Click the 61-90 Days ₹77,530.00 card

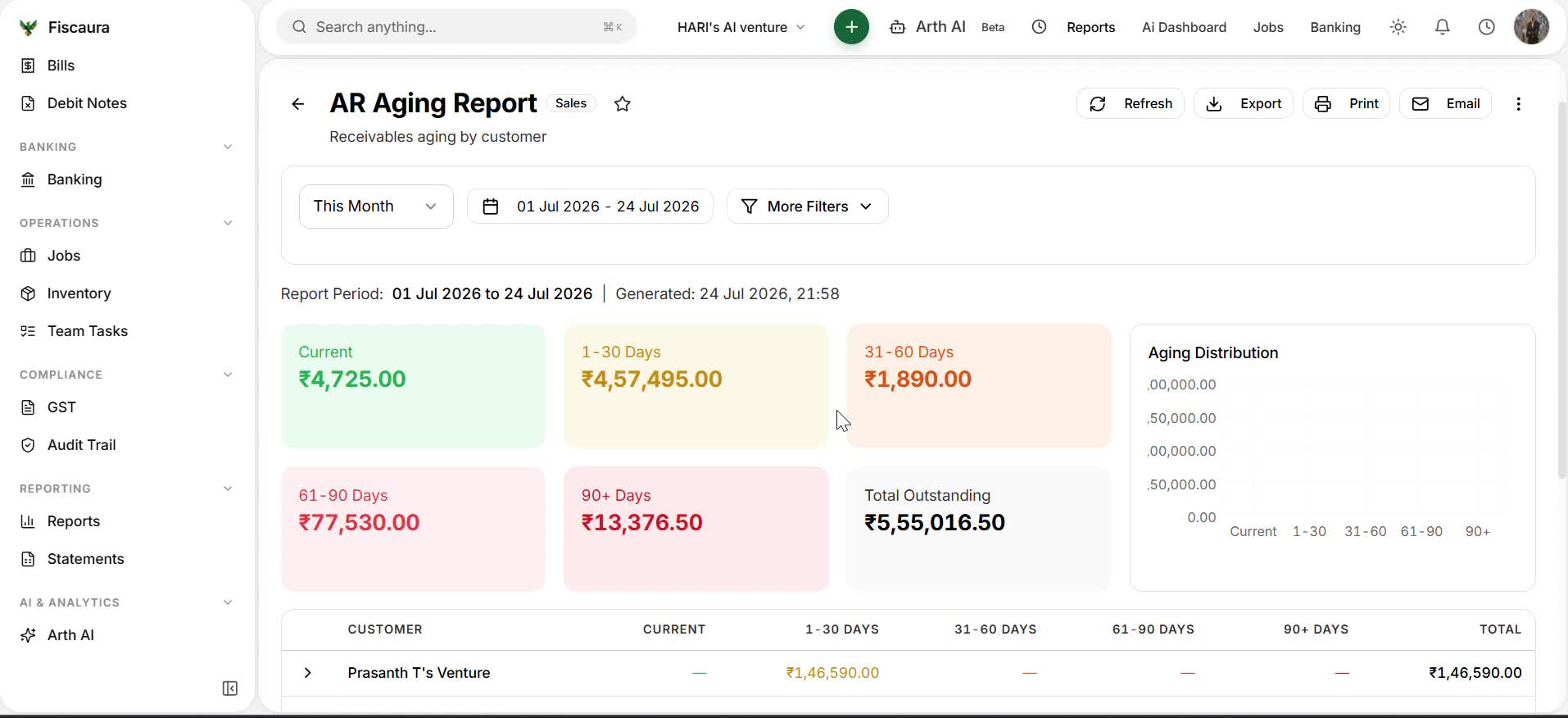click(413, 529)
